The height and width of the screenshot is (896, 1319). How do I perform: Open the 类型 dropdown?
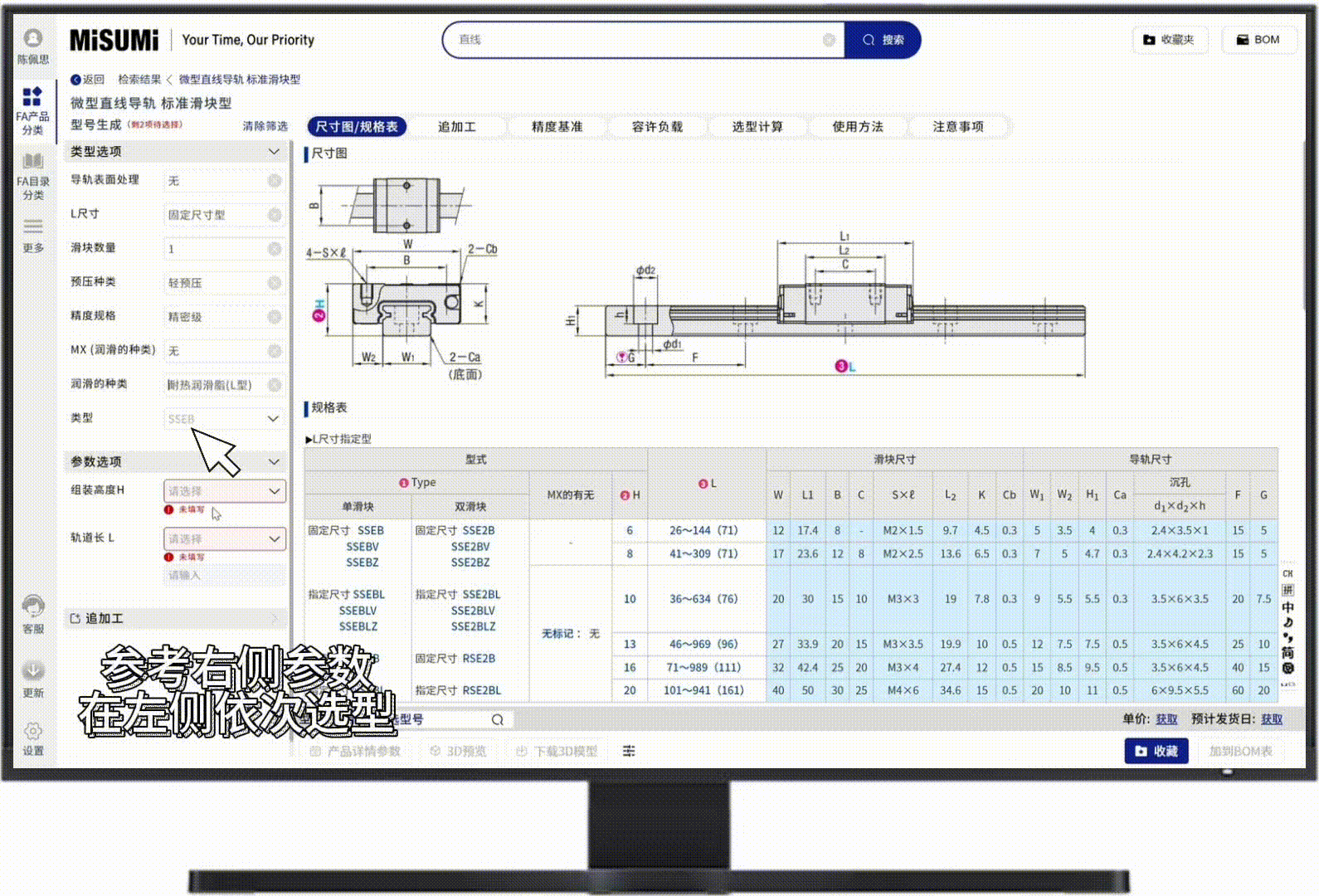click(225, 419)
